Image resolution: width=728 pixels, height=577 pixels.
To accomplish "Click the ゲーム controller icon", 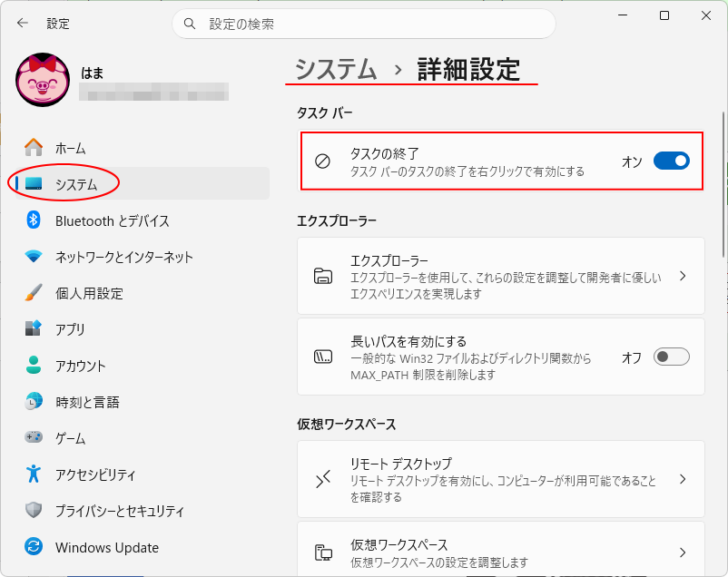I will coord(33,437).
